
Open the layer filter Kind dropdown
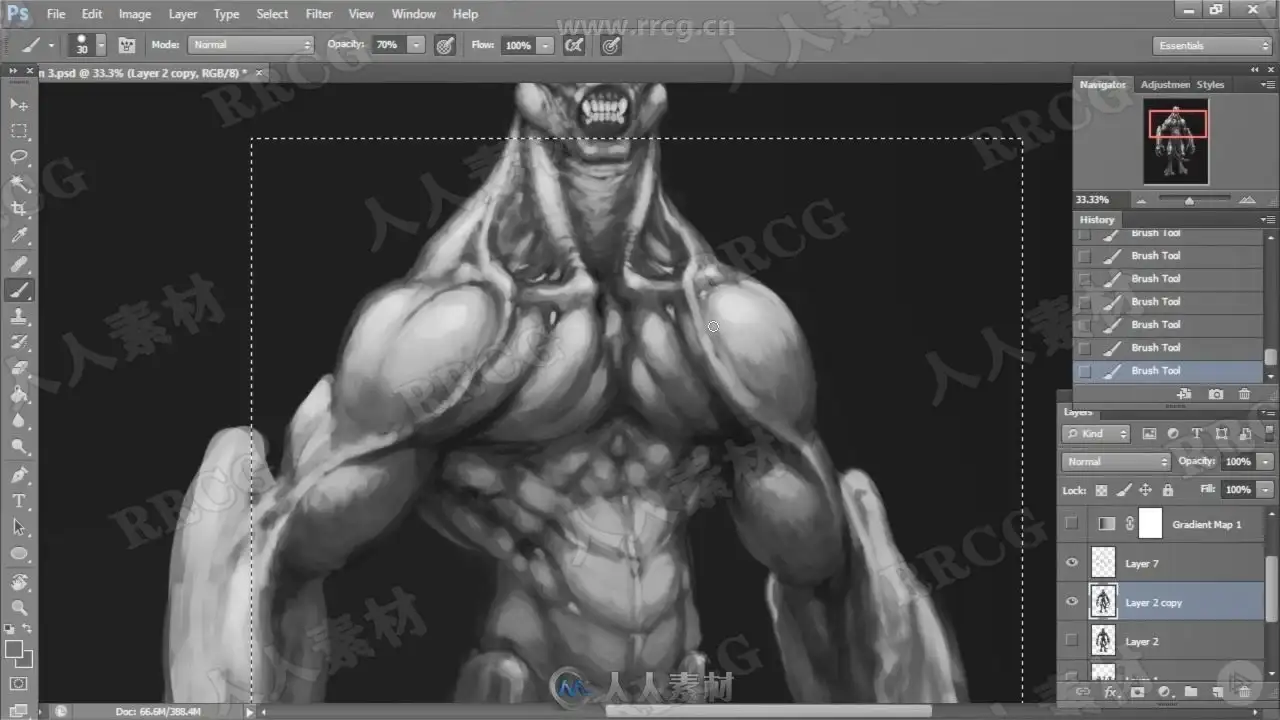(x=1096, y=434)
